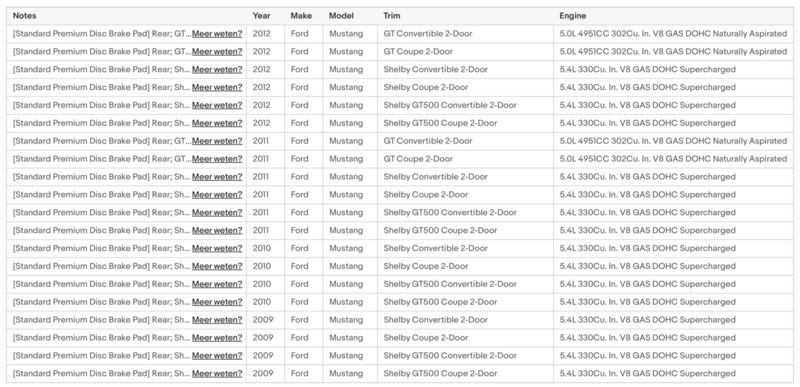Open Meer weten for 2010 Shelby Convertible
Image resolution: width=800 pixels, height=387 pixels.
tap(217, 248)
